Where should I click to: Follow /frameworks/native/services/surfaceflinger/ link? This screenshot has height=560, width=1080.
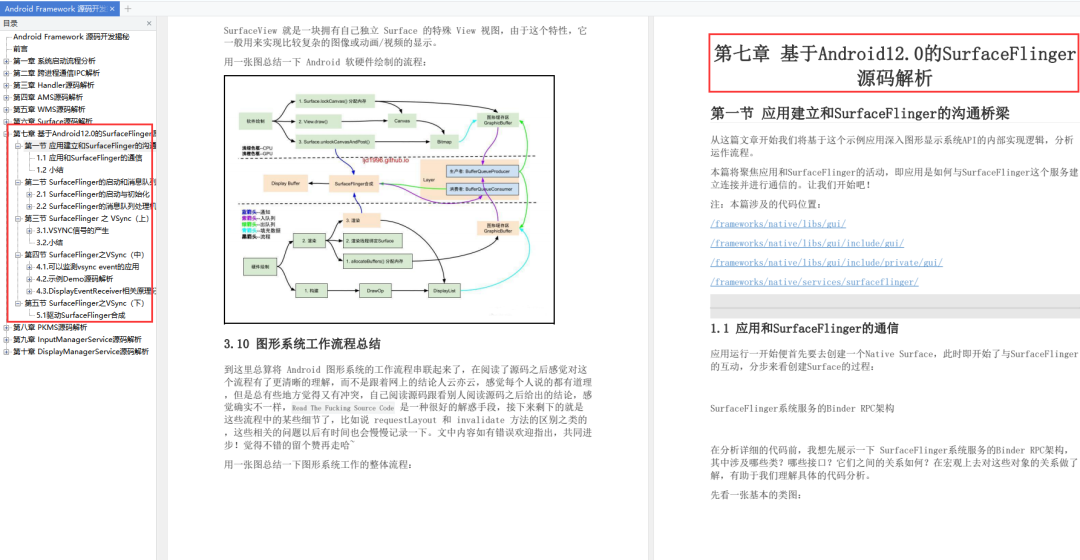coord(814,282)
